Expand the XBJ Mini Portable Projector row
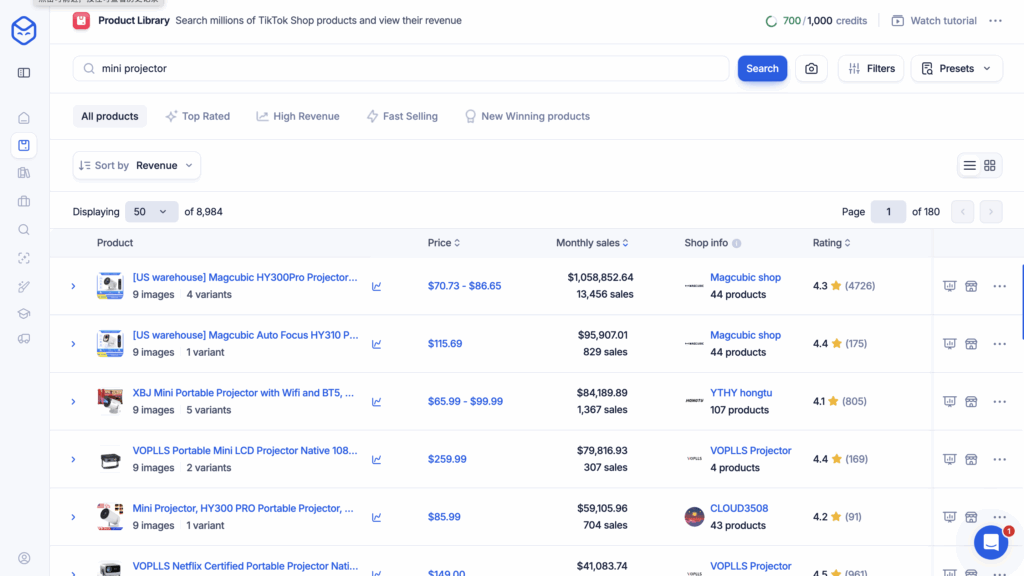Viewport: 1024px width, 576px height. pyautogui.click(x=73, y=402)
